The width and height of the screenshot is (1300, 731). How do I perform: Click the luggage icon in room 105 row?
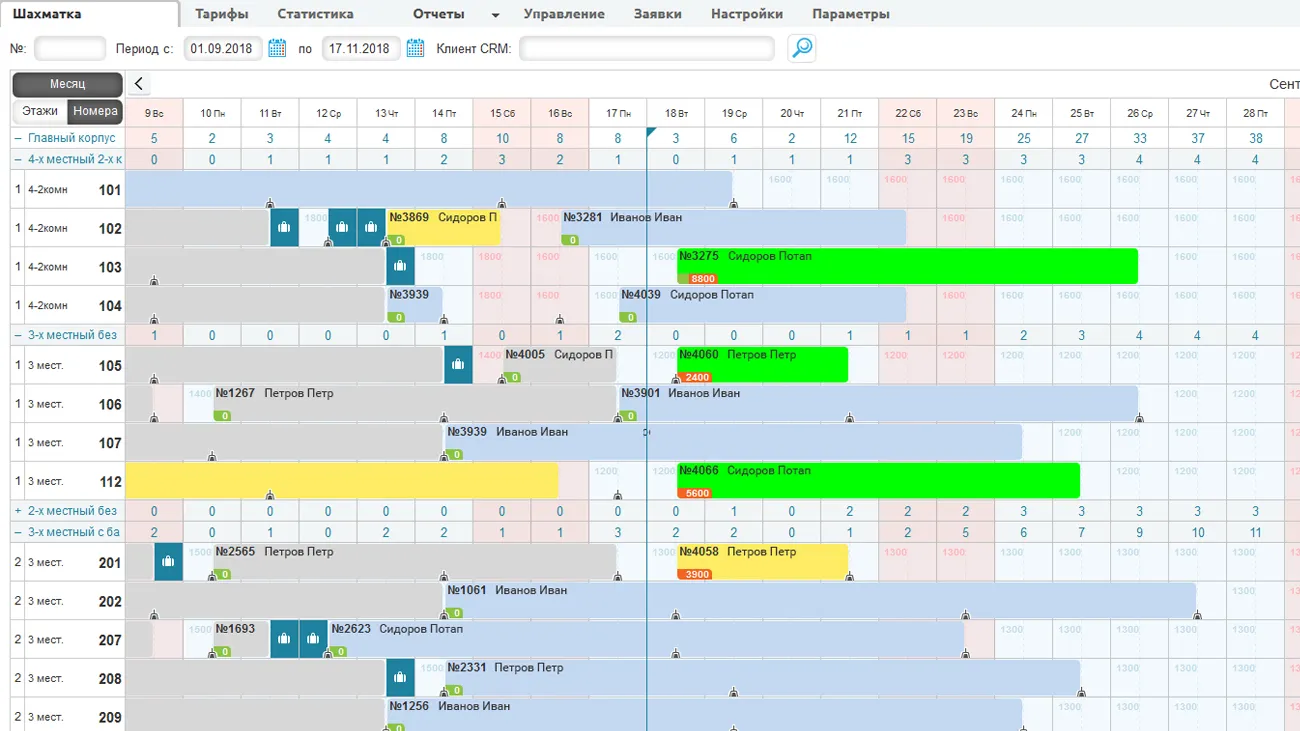pos(458,365)
